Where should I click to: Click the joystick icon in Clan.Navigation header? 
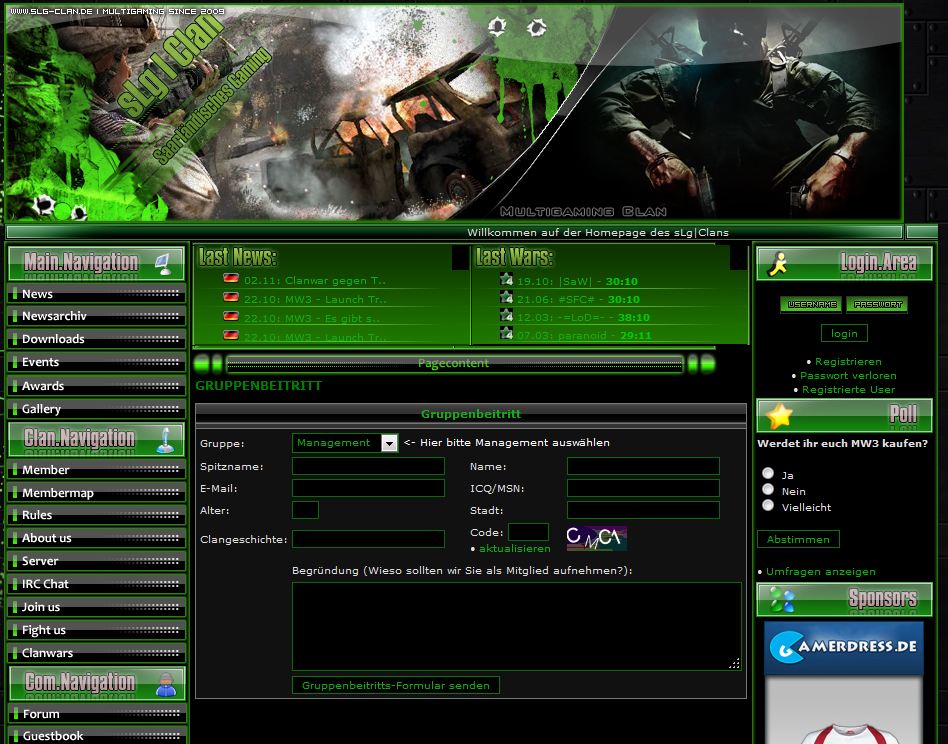(x=165, y=439)
